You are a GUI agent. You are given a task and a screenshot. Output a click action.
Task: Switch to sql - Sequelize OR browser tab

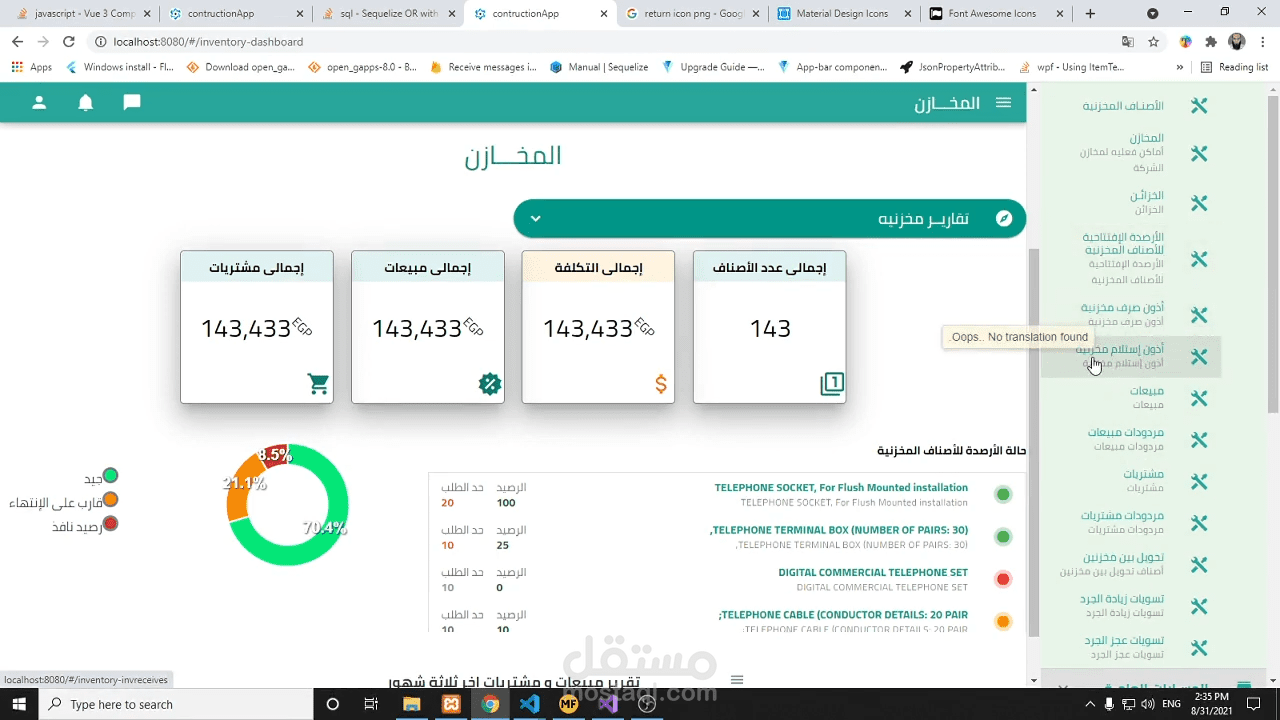[388, 14]
